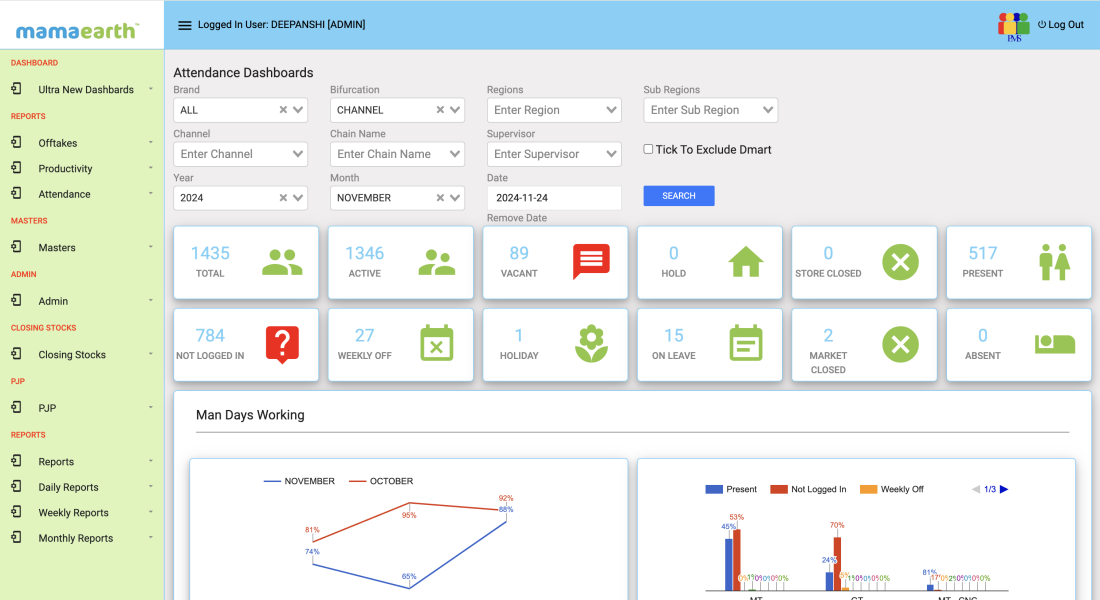Open the Chain Name dropdown
Screen dimensions: 1100x600
(x=397, y=154)
